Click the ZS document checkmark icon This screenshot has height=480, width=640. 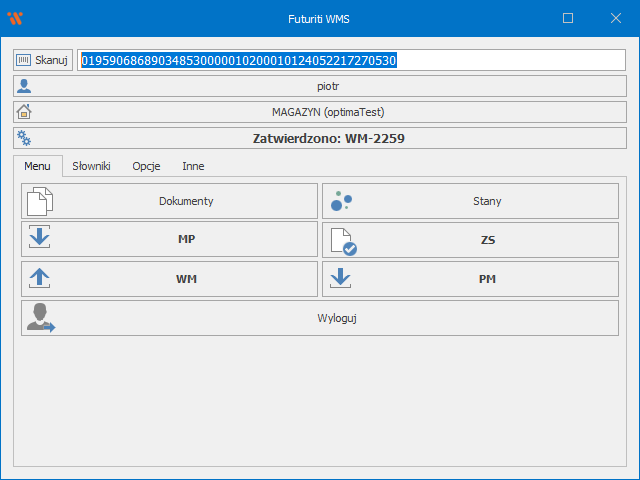coord(343,241)
